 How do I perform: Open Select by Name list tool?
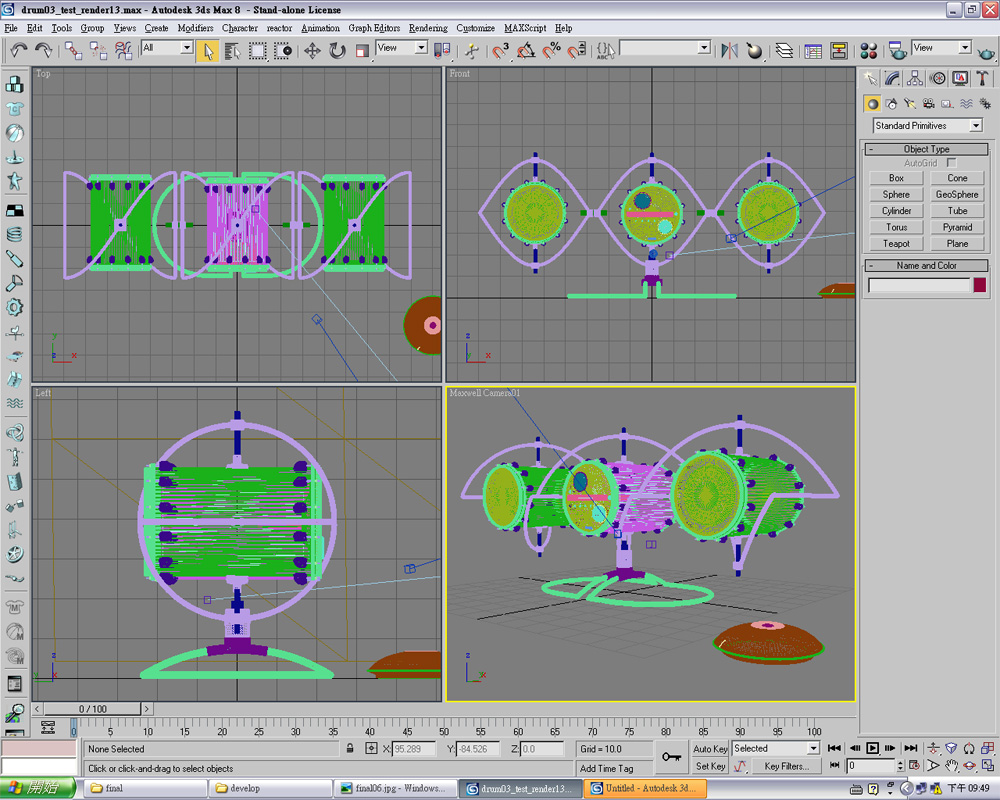pos(232,50)
